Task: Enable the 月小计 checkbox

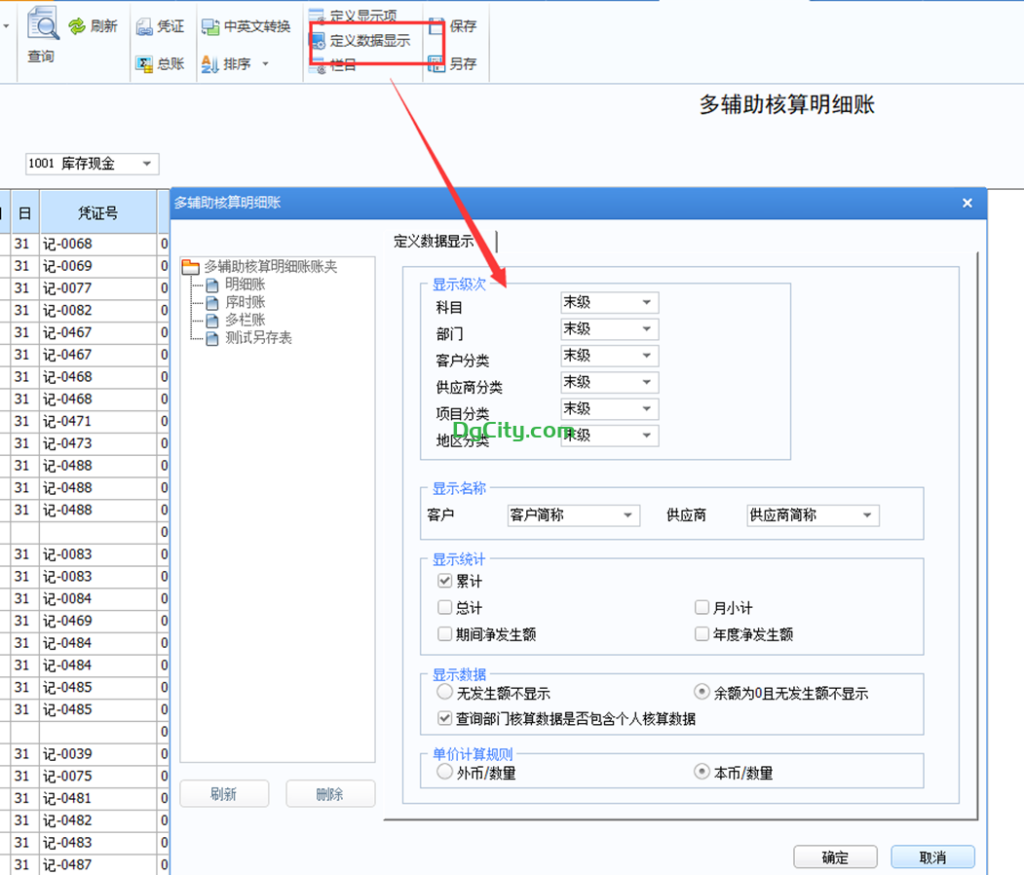Action: [702, 608]
